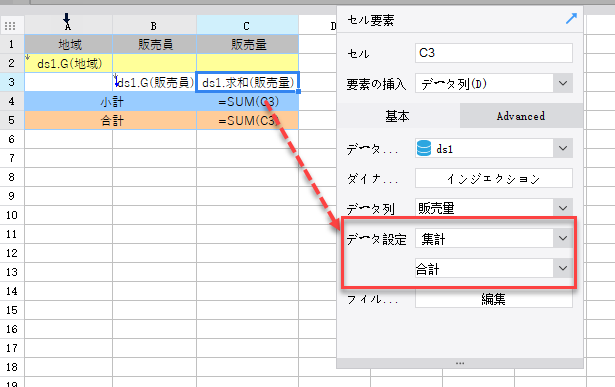The image size is (615, 387).
Task: Select empty cell A3
Action: (69, 82)
